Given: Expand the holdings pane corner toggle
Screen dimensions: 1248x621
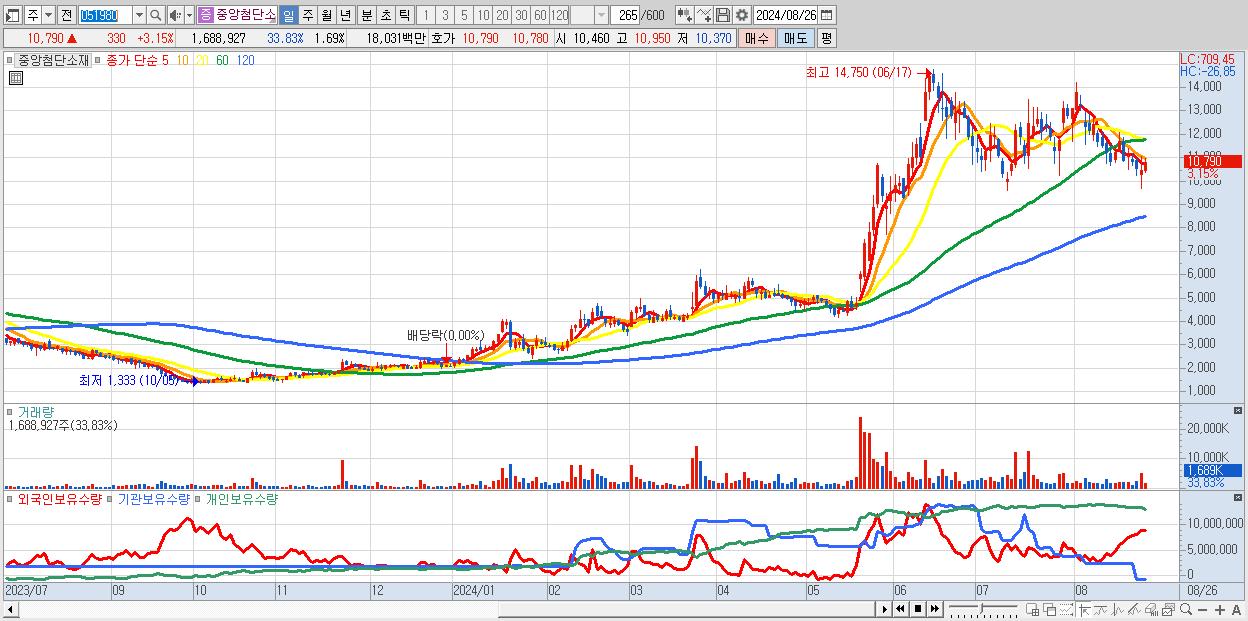Looking at the screenshot, I should (x=1239, y=497).
